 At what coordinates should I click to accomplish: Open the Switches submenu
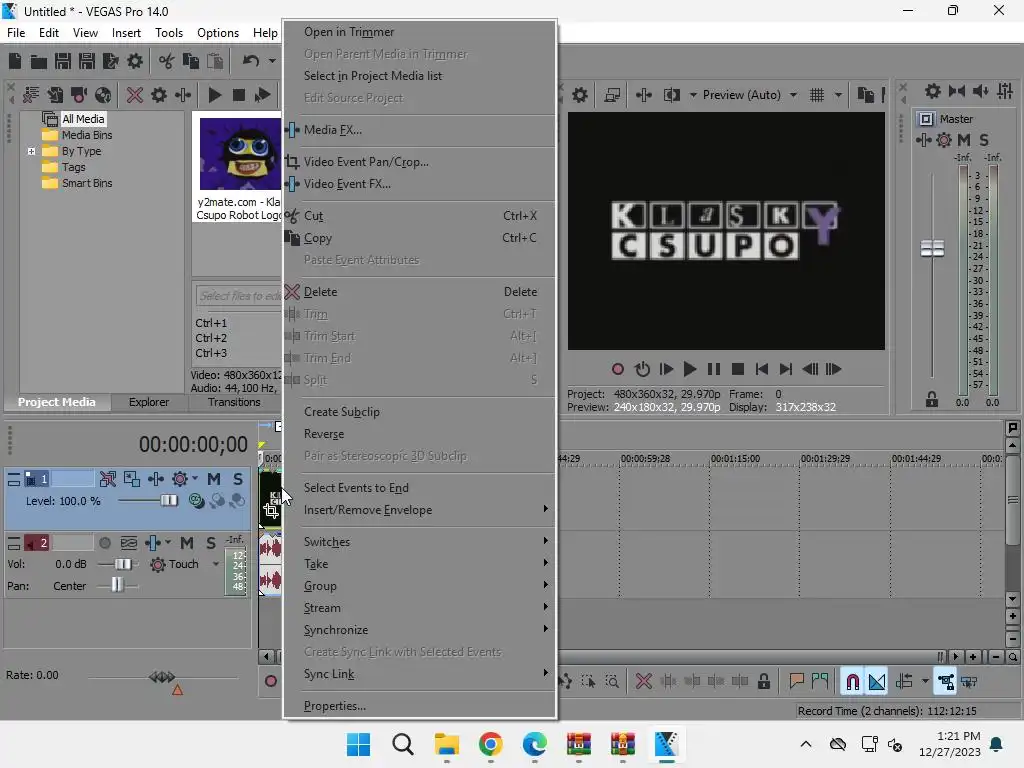420,542
